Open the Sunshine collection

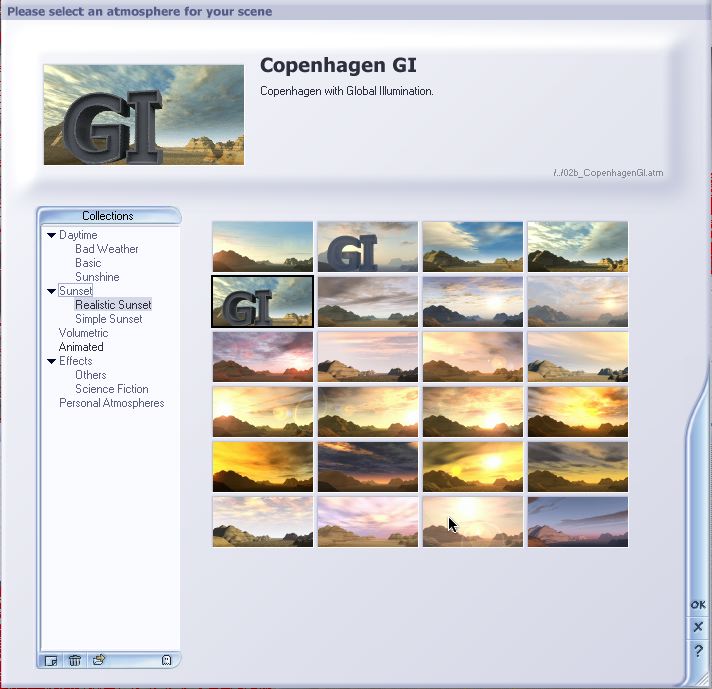[97, 277]
